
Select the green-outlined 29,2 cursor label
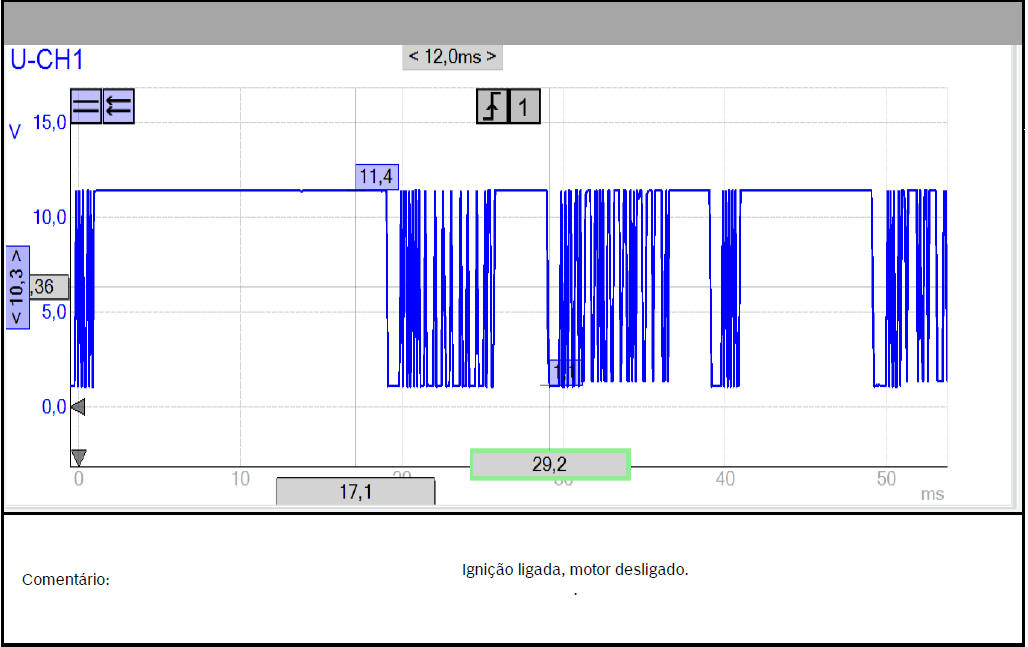point(549,465)
